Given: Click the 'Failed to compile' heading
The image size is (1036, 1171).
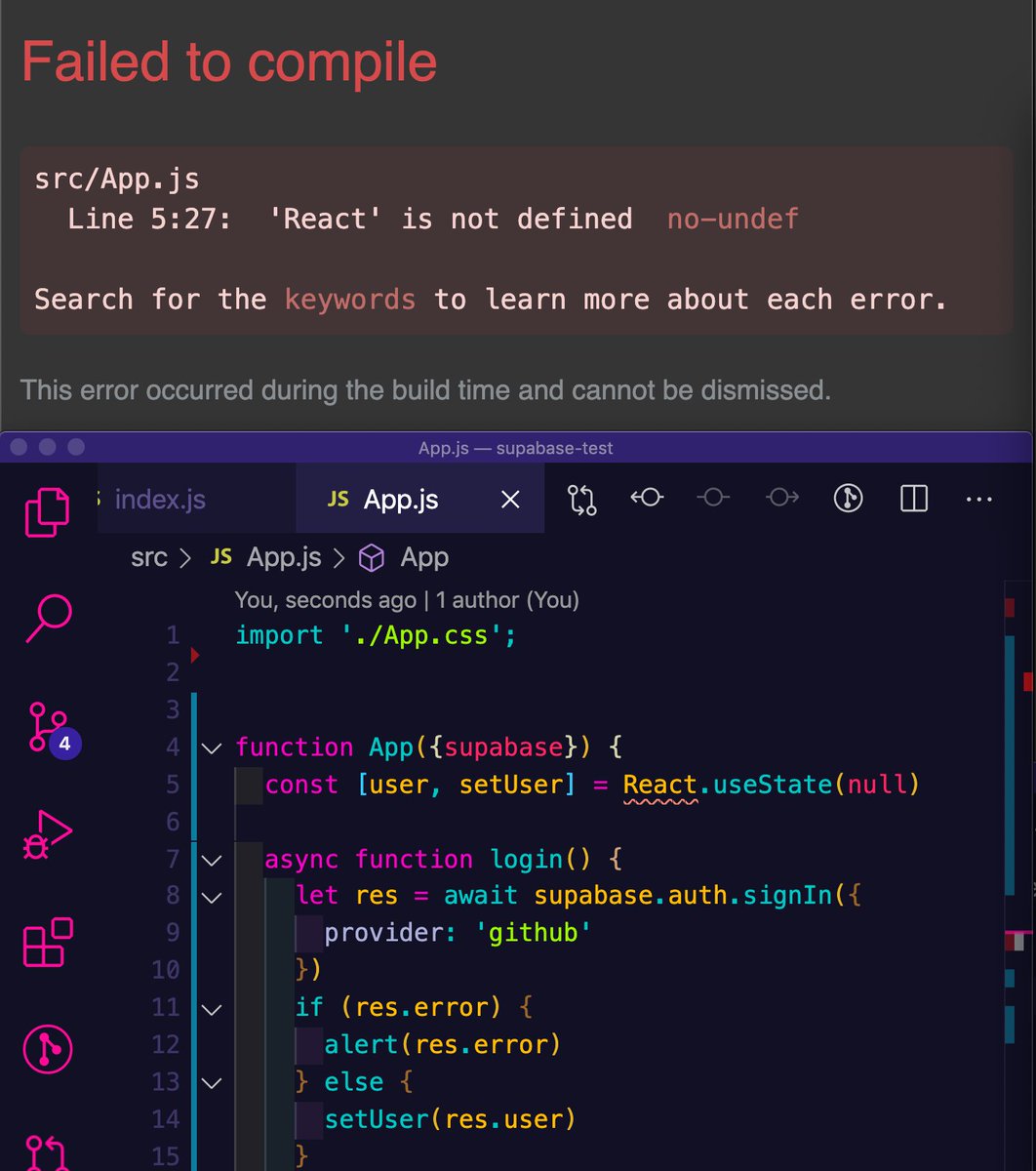Looking at the screenshot, I should (x=229, y=61).
